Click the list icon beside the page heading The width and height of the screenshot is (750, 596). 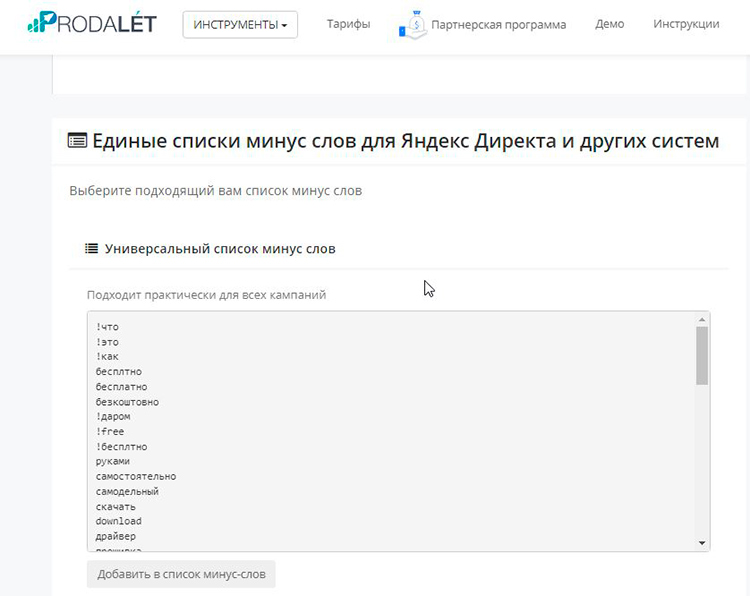(77, 141)
